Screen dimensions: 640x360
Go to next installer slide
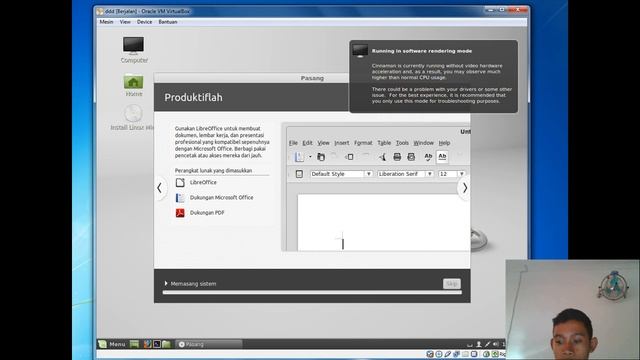point(464,188)
